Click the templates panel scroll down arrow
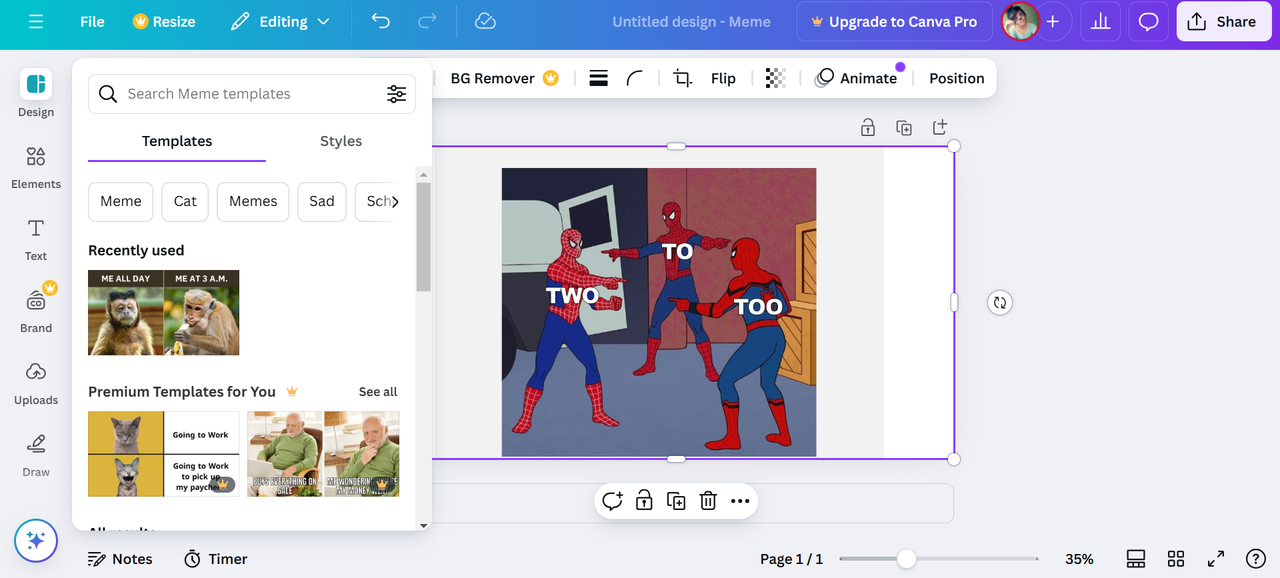This screenshot has width=1280, height=578. pos(424,525)
